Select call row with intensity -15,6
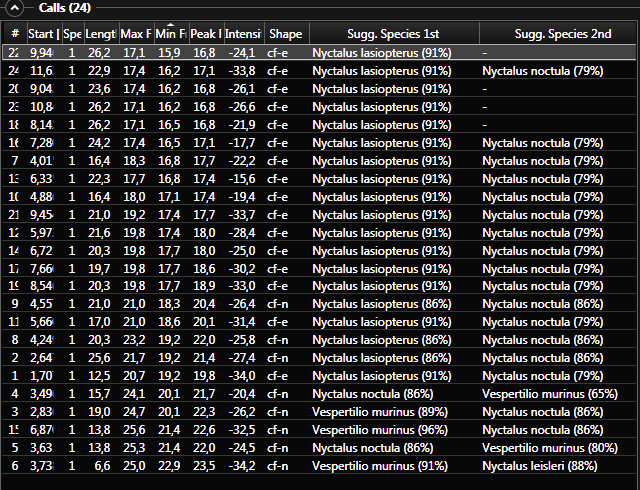 [x=242, y=178]
